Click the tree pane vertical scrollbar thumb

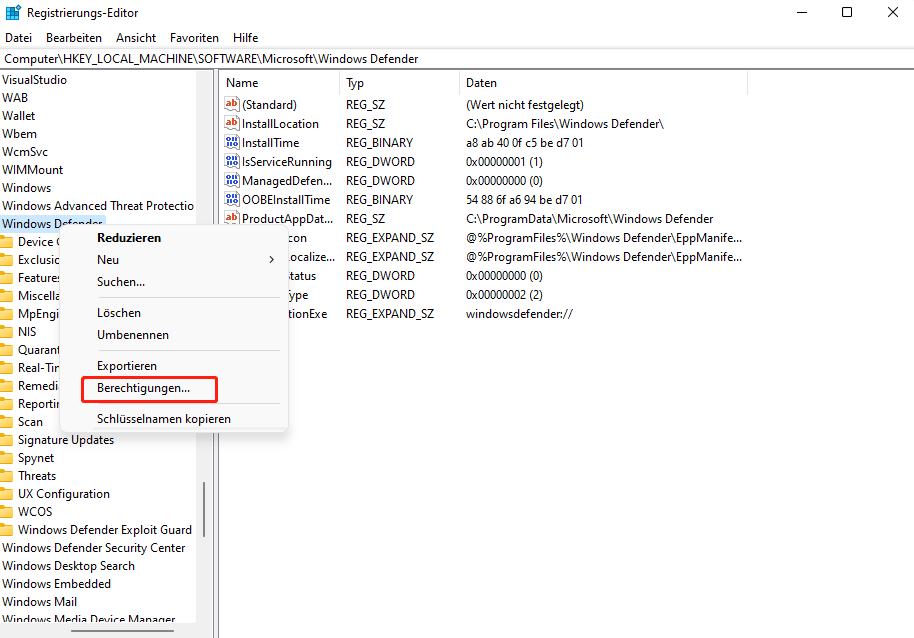pyautogui.click(x=204, y=509)
